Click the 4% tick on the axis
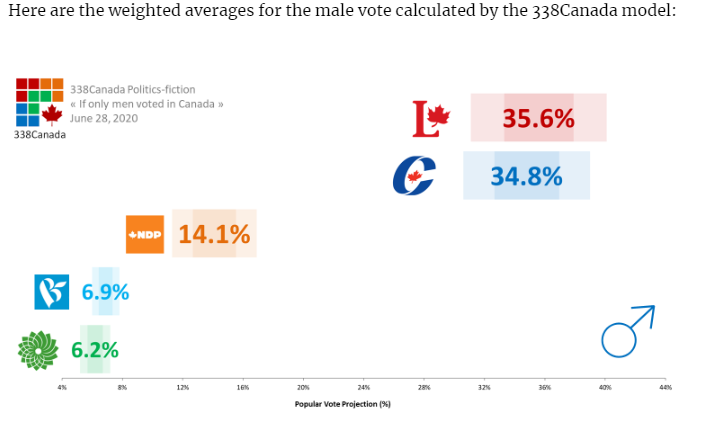This screenshot has height=425, width=711. tap(62, 387)
